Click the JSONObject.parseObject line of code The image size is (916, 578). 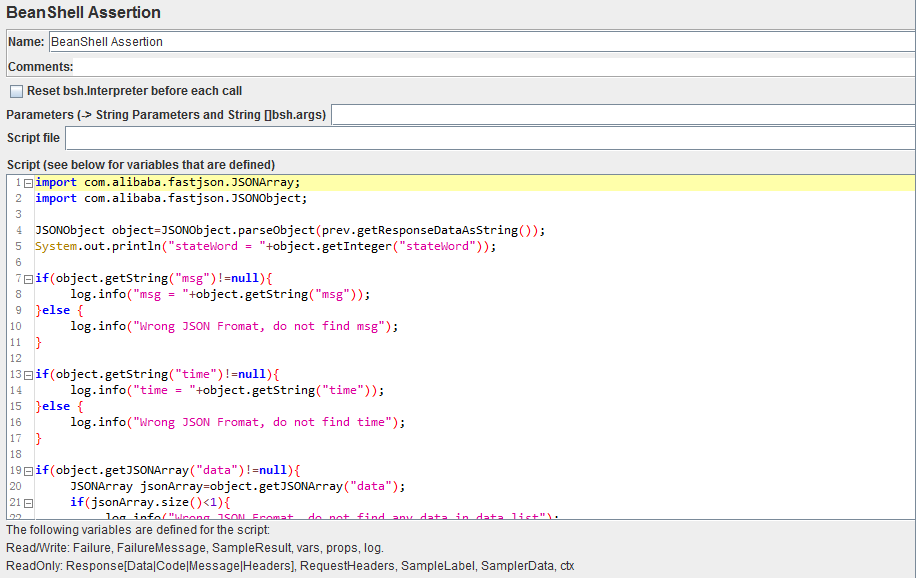click(x=290, y=230)
